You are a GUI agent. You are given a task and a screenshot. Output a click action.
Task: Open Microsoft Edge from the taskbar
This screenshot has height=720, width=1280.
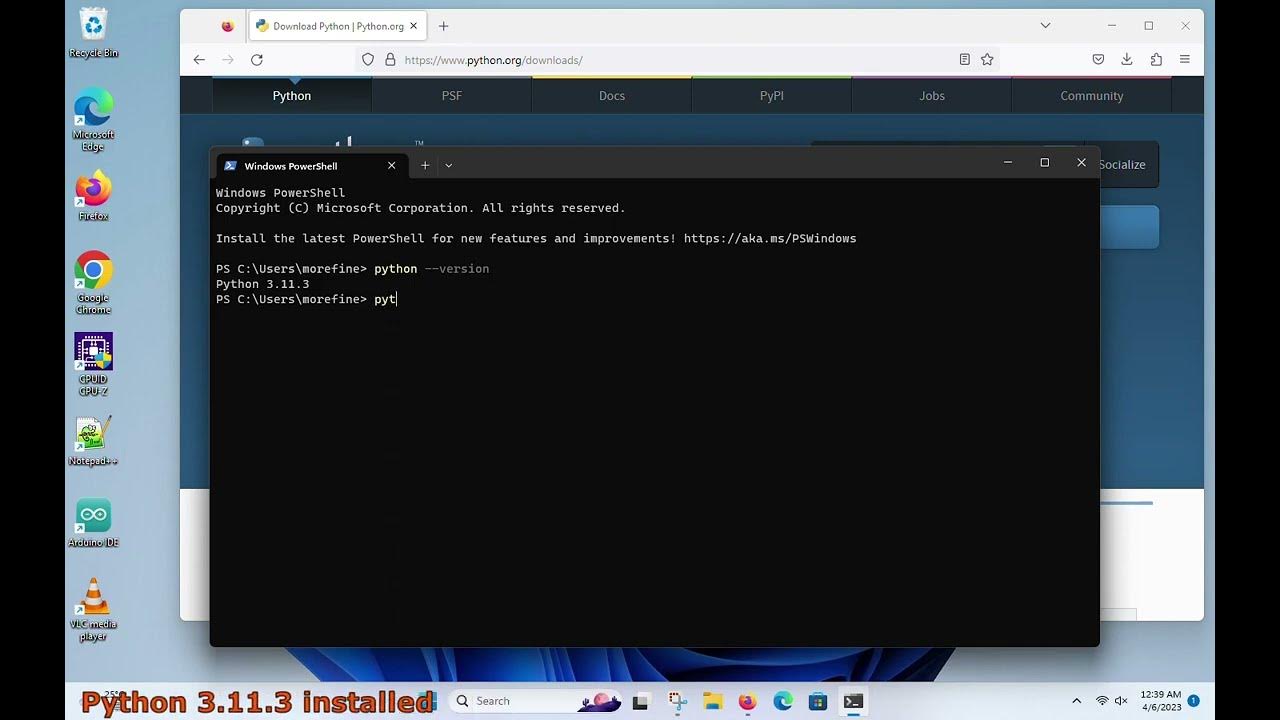783,701
